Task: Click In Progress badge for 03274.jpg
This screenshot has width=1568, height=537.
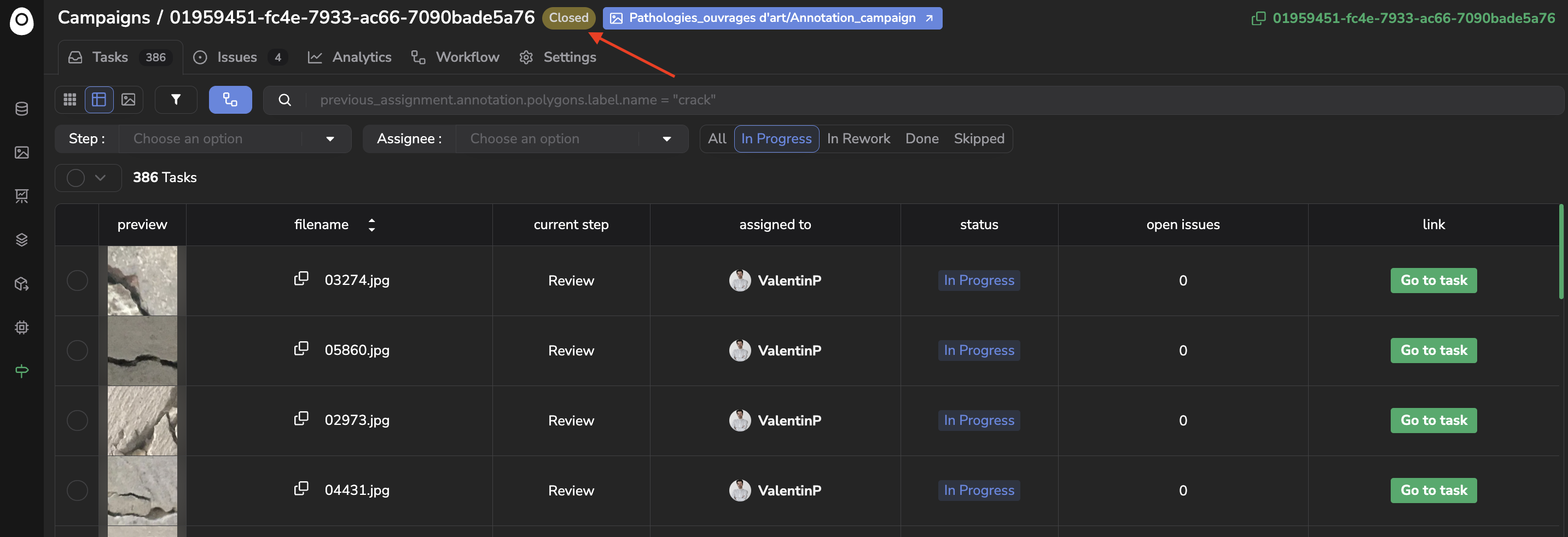Action: point(979,281)
